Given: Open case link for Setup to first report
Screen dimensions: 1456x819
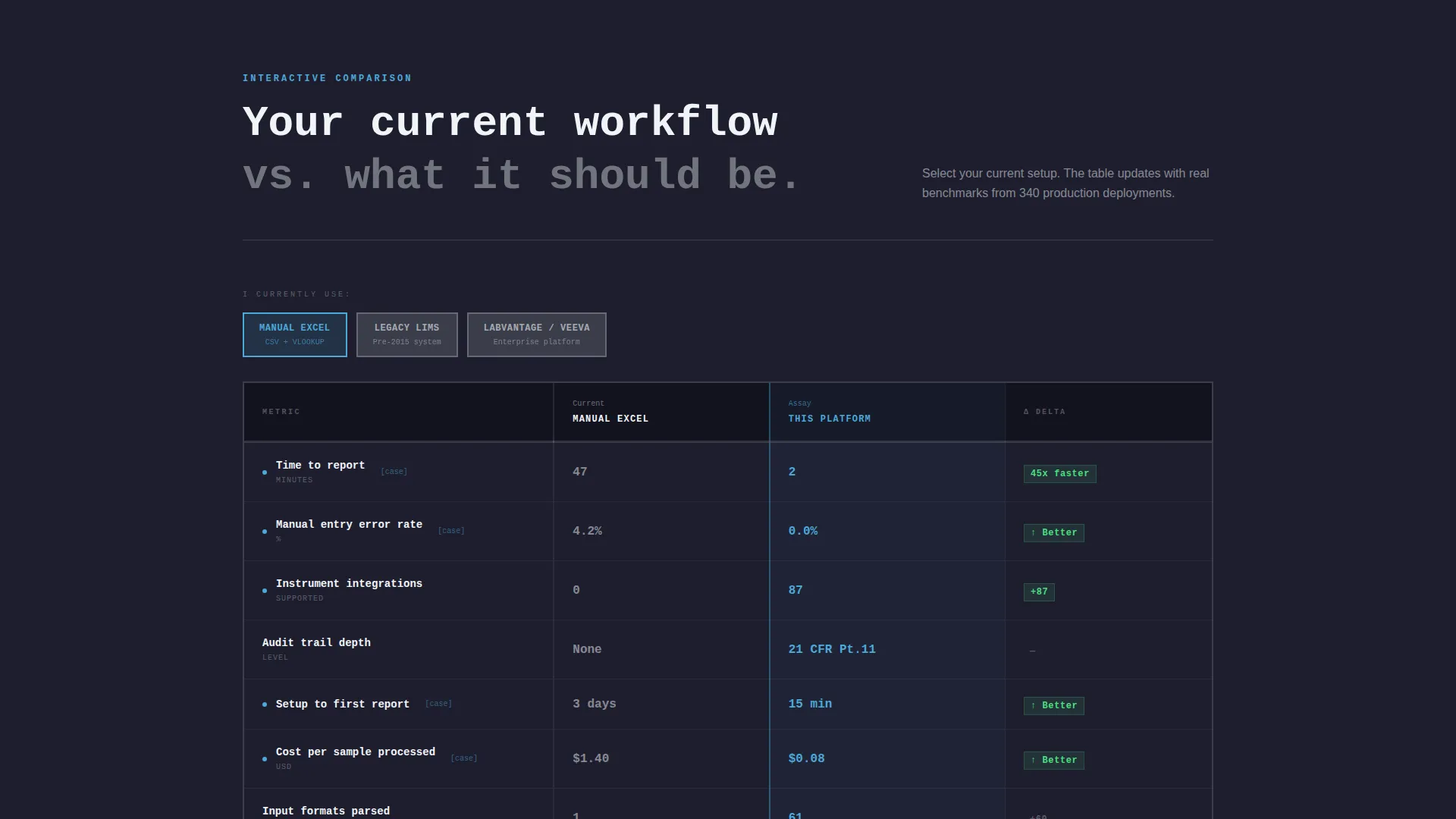Looking at the screenshot, I should [438, 704].
